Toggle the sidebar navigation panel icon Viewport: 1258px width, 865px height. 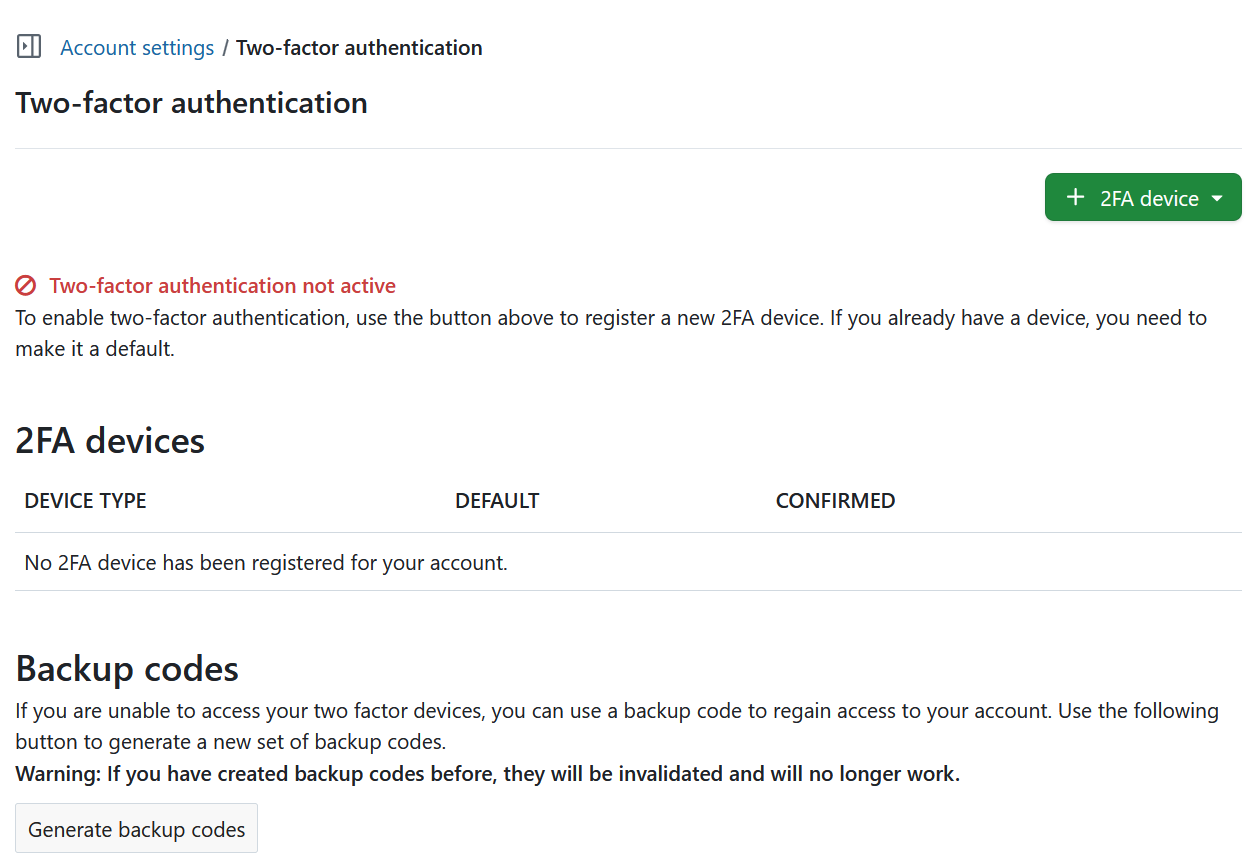tap(28, 46)
